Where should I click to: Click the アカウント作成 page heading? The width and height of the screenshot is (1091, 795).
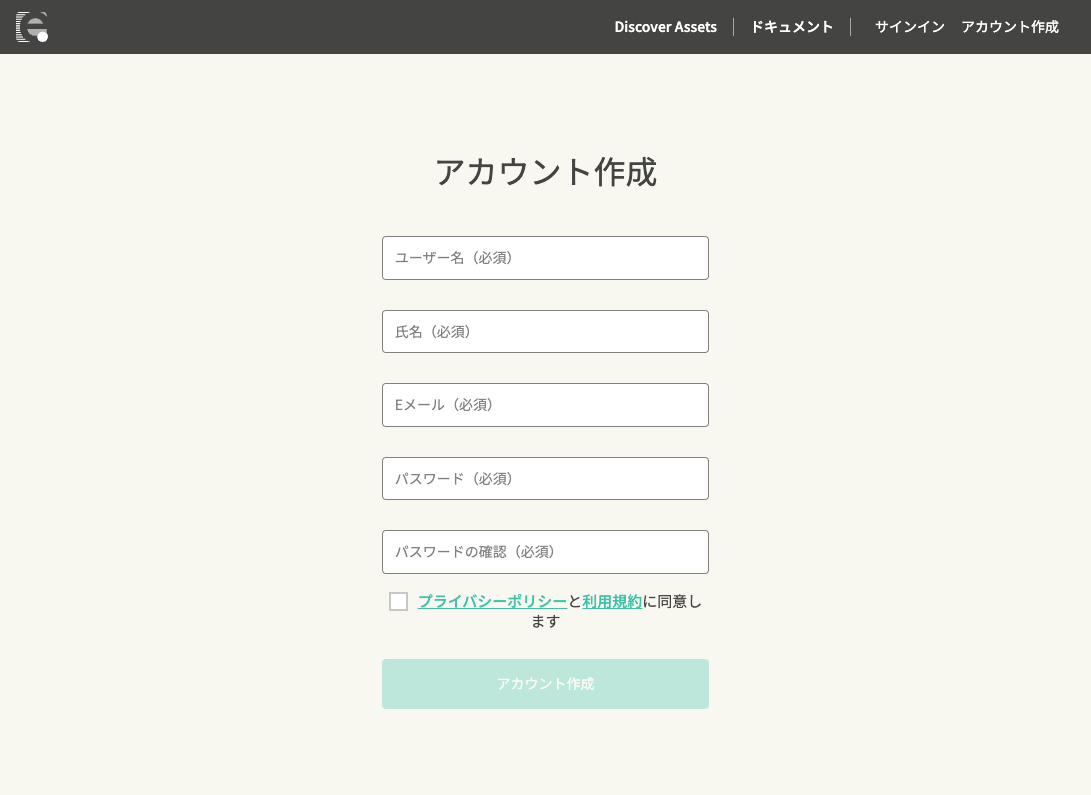[546, 172]
